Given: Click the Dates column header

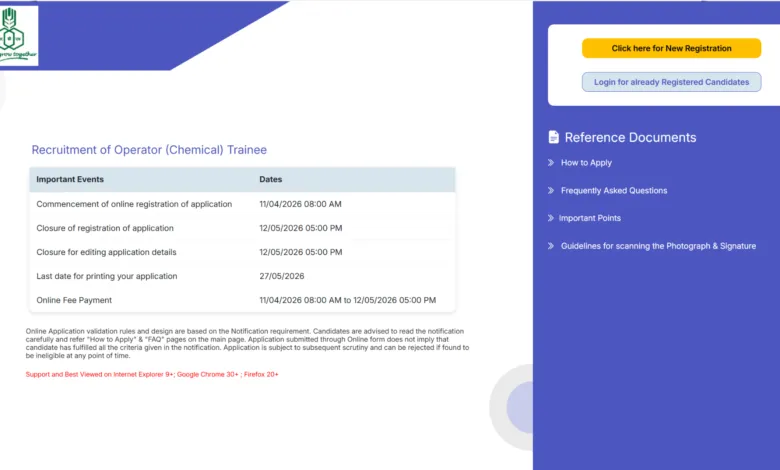Looking at the screenshot, I should 271,179.
